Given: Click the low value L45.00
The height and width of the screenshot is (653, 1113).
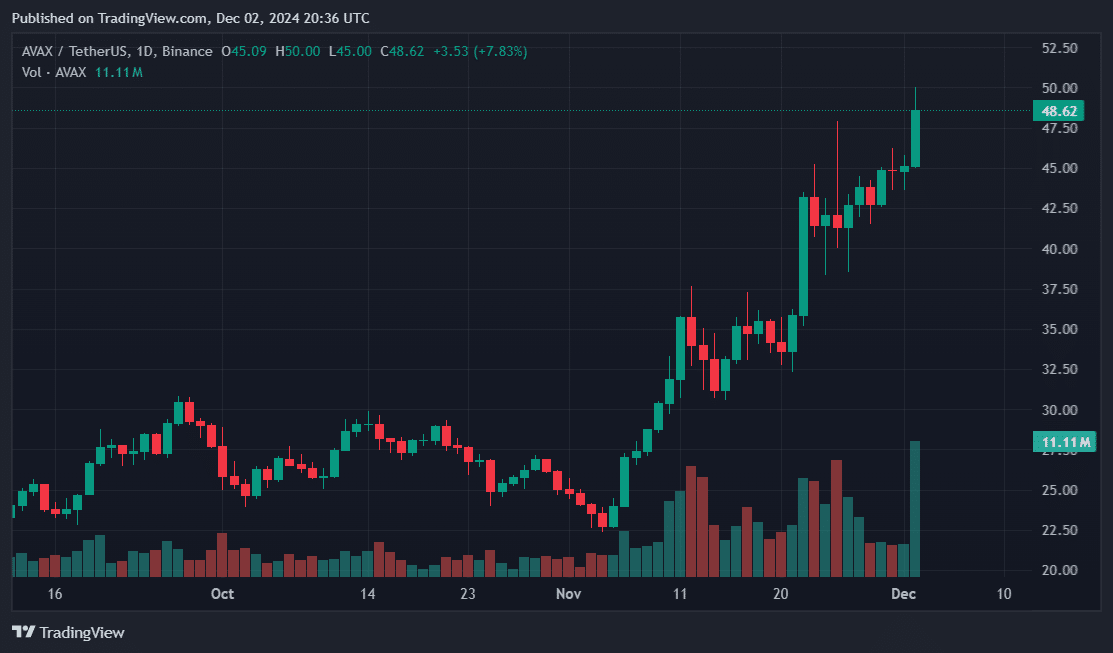Looking at the screenshot, I should pyautogui.click(x=350, y=51).
